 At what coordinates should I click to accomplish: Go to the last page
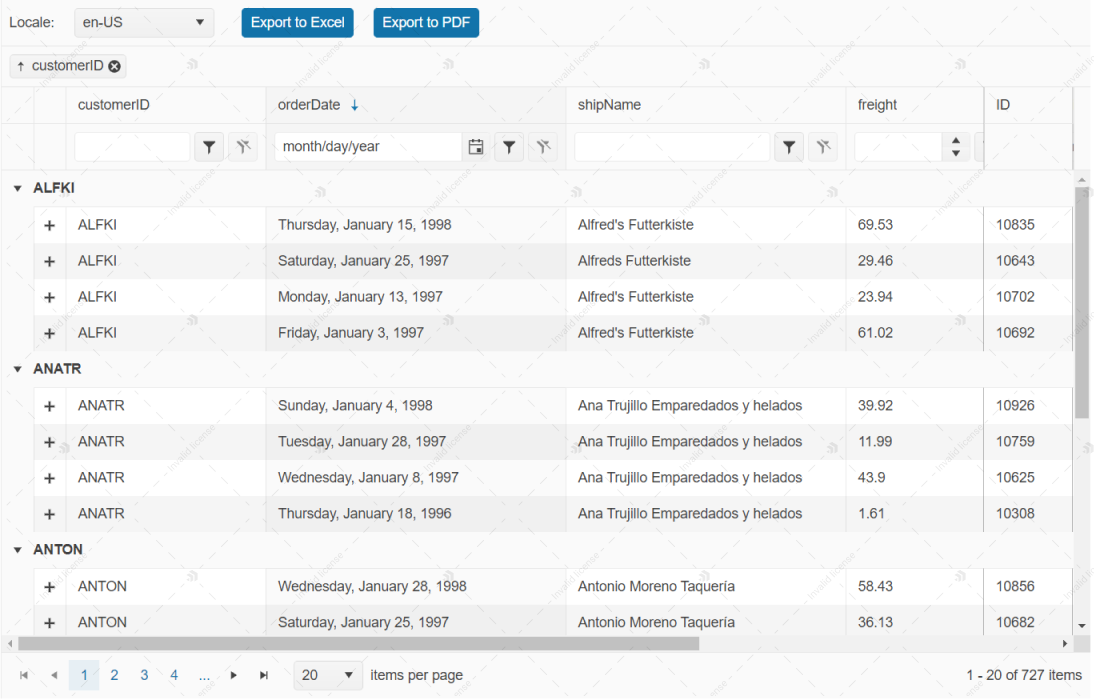point(264,675)
